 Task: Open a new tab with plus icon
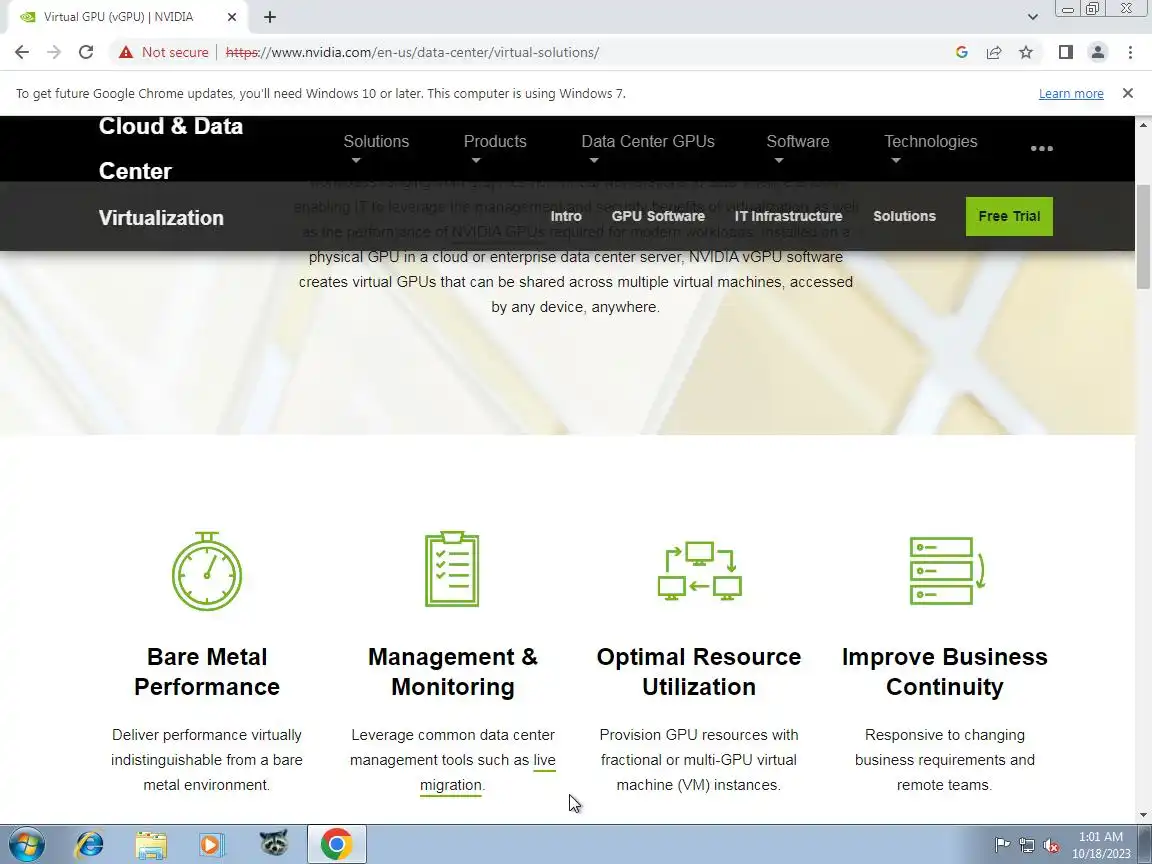[270, 17]
